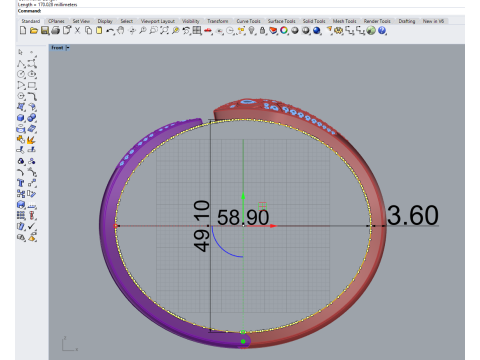Click the pointer arrow select icon
The width and height of the screenshot is (480, 360).
21,52
